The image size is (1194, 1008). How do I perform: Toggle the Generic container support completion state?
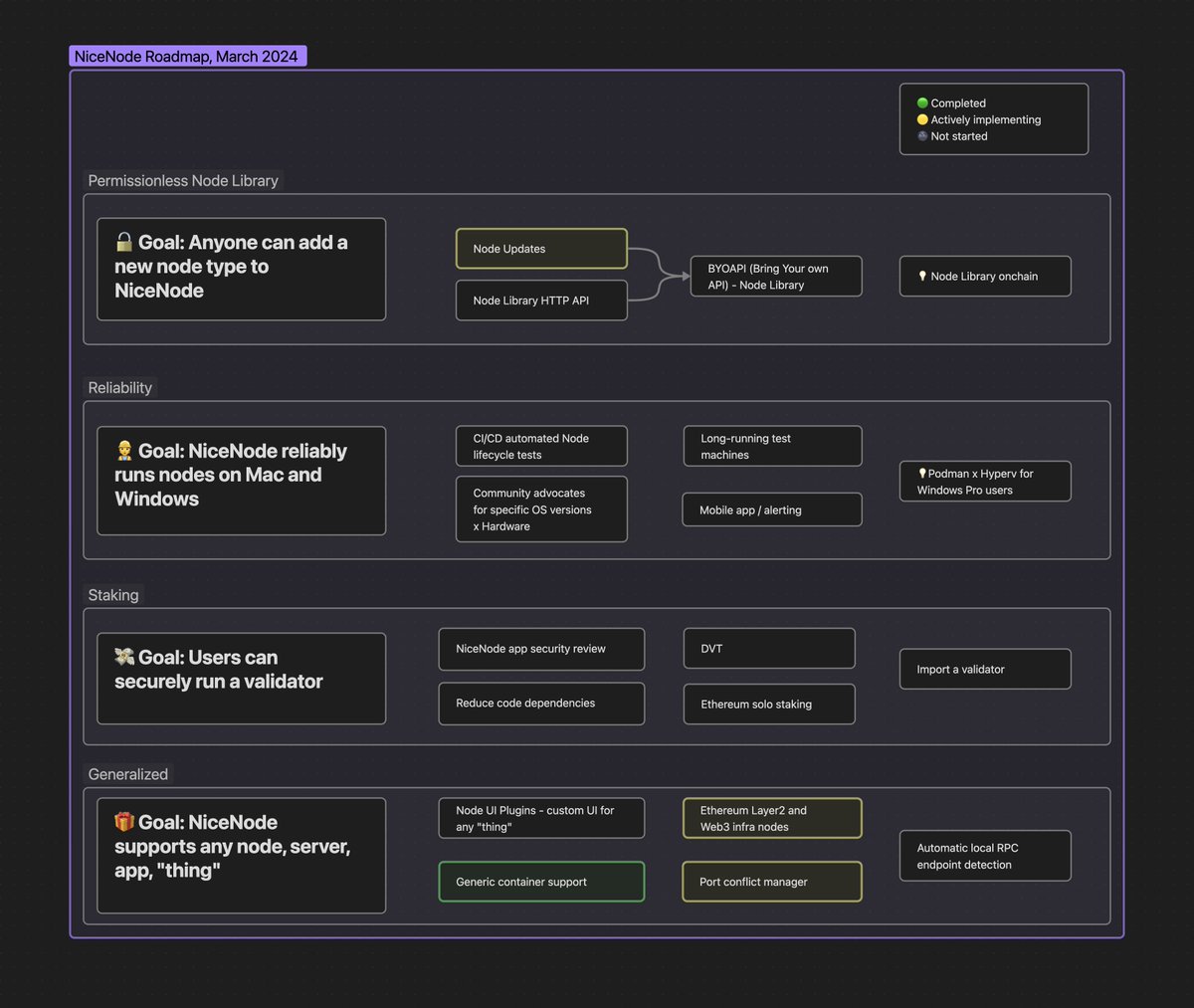tap(541, 881)
